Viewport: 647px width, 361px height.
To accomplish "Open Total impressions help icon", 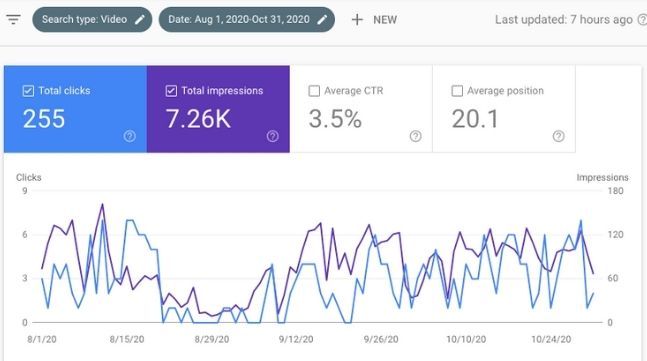I will click(272, 136).
